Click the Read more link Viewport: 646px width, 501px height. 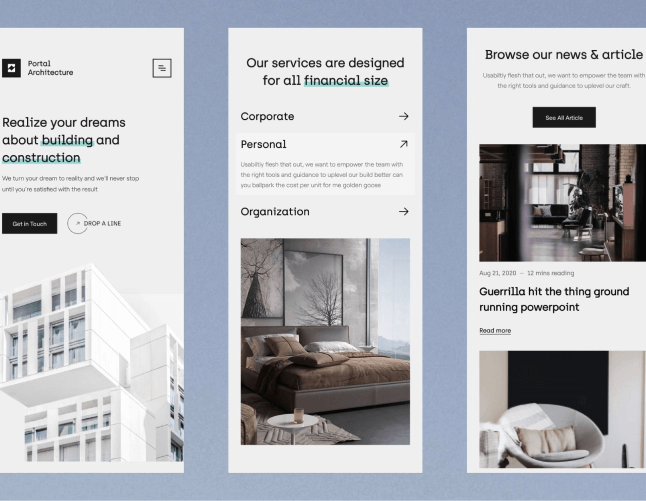(495, 330)
